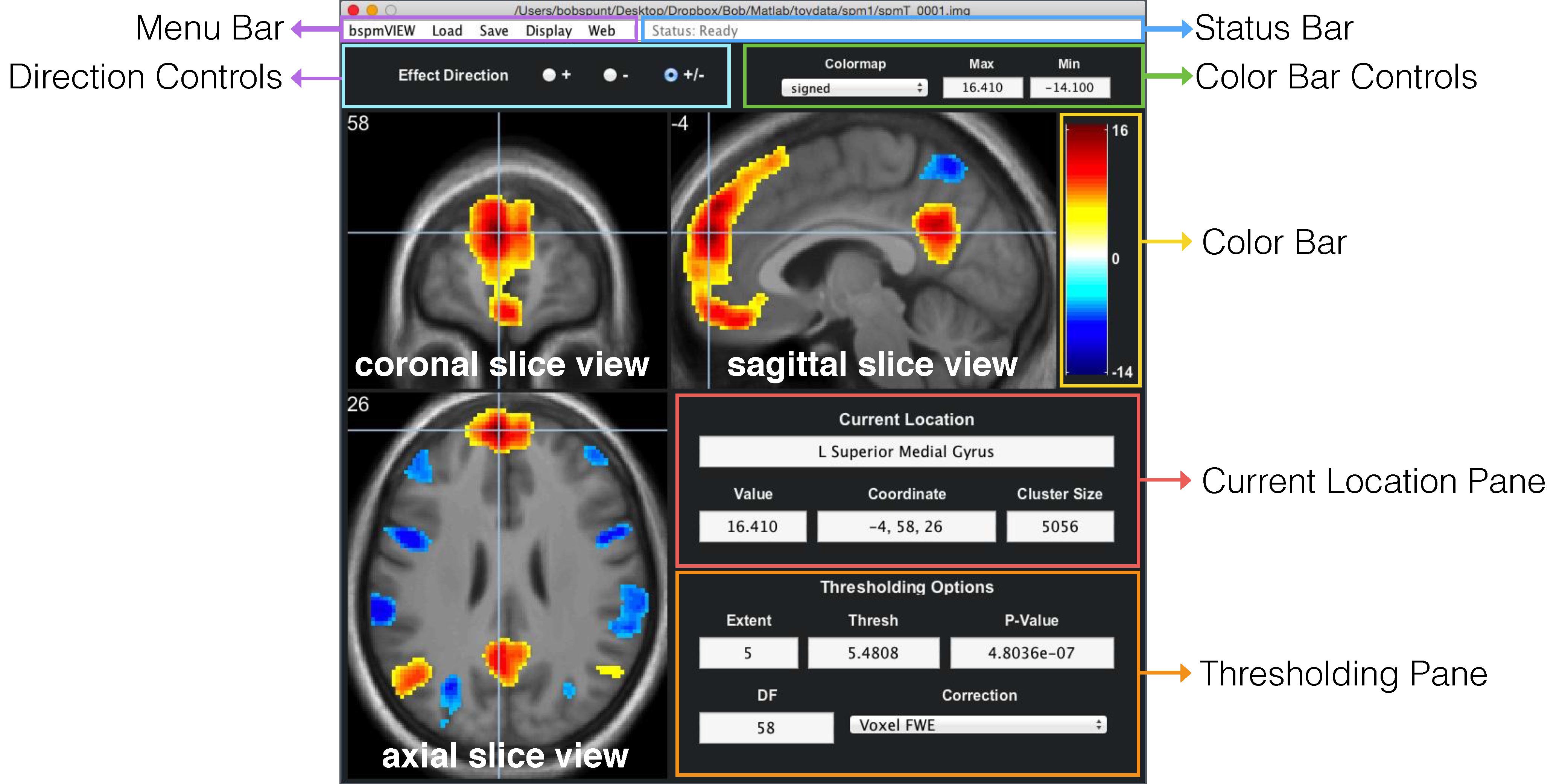Screen dimensions: 1568x784
Task: Click the Min colorbar value field
Action: tap(1069, 88)
